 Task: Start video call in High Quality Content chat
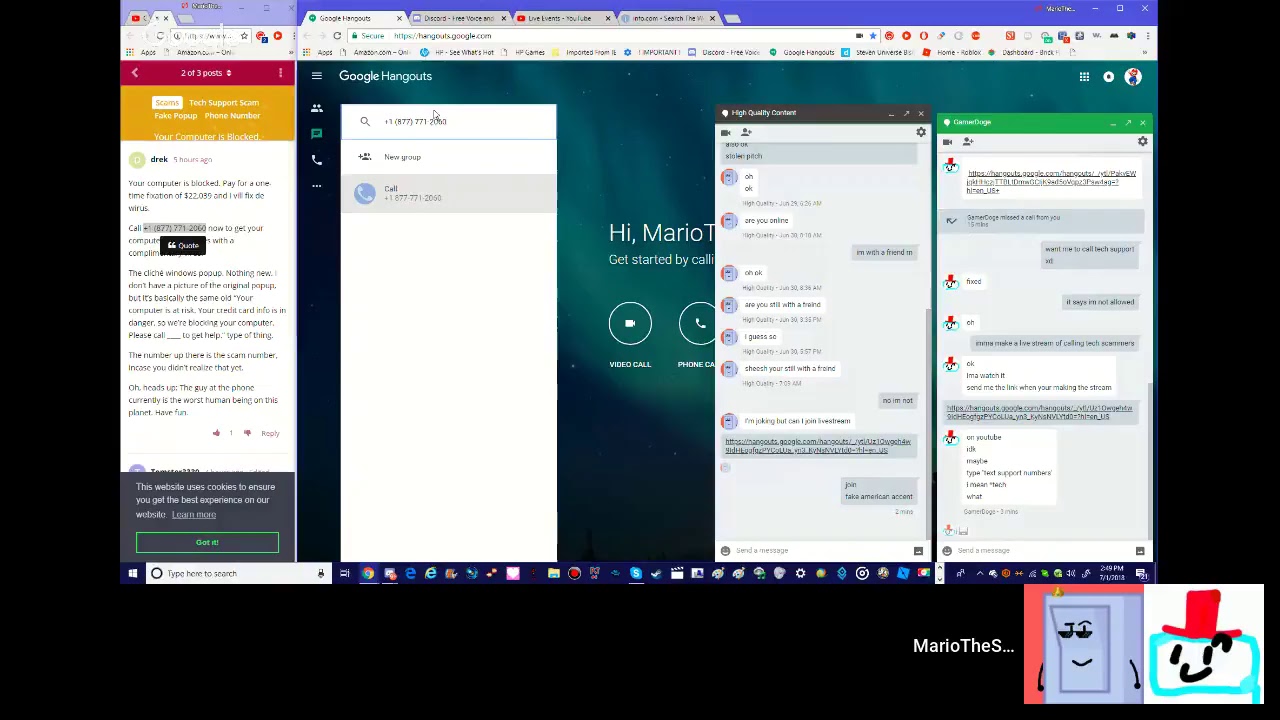pyautogui.click(x=726, y=132)
